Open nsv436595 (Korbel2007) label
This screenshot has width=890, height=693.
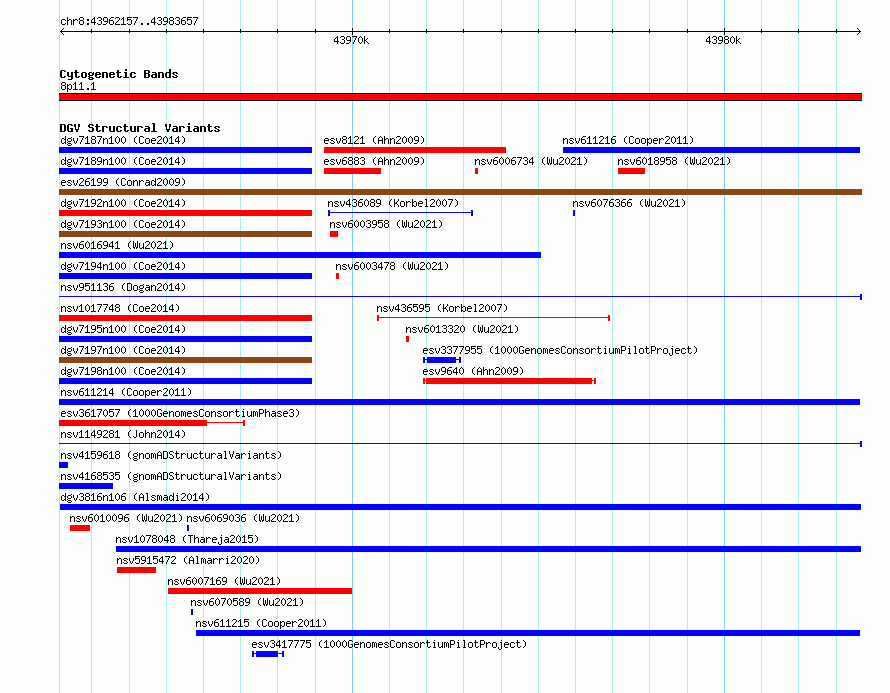pos(442,308)
